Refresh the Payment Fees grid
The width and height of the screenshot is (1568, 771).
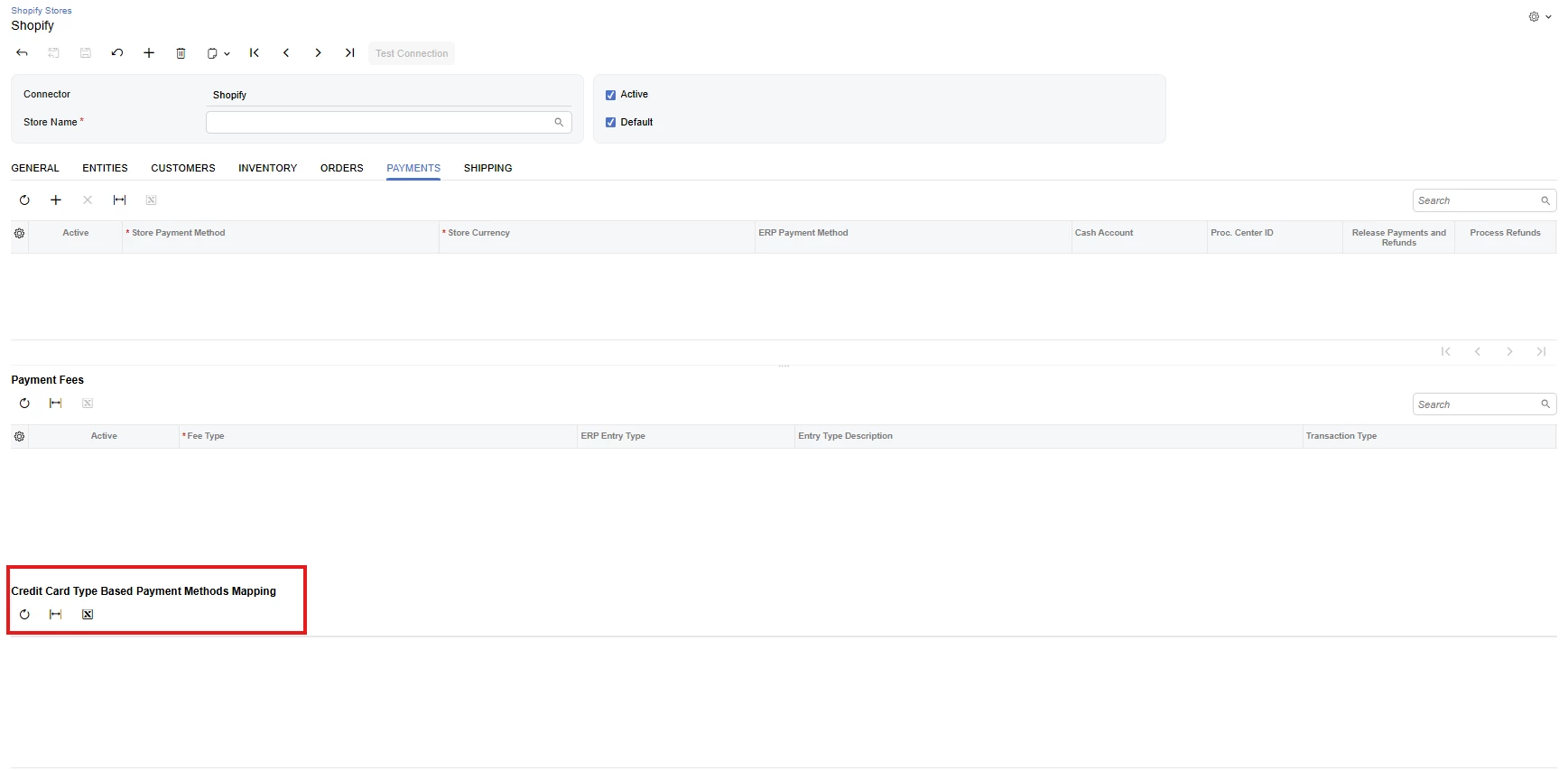24,404
